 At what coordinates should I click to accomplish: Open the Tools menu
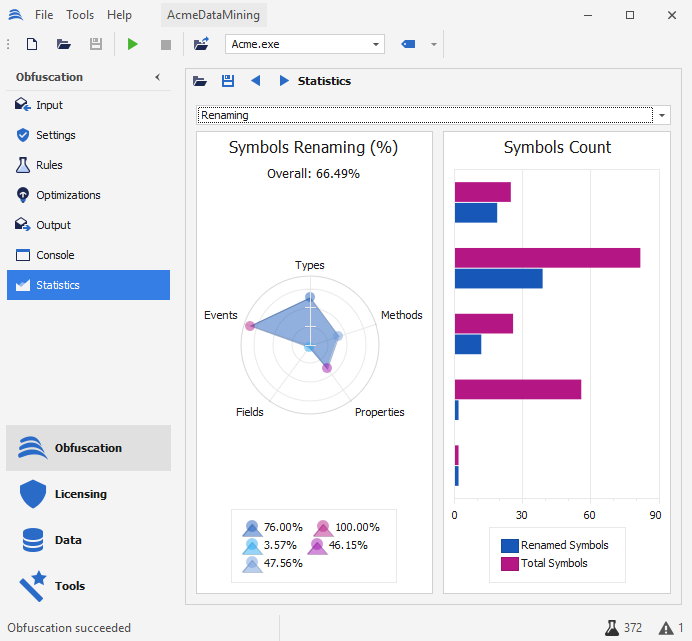[80, 15]
